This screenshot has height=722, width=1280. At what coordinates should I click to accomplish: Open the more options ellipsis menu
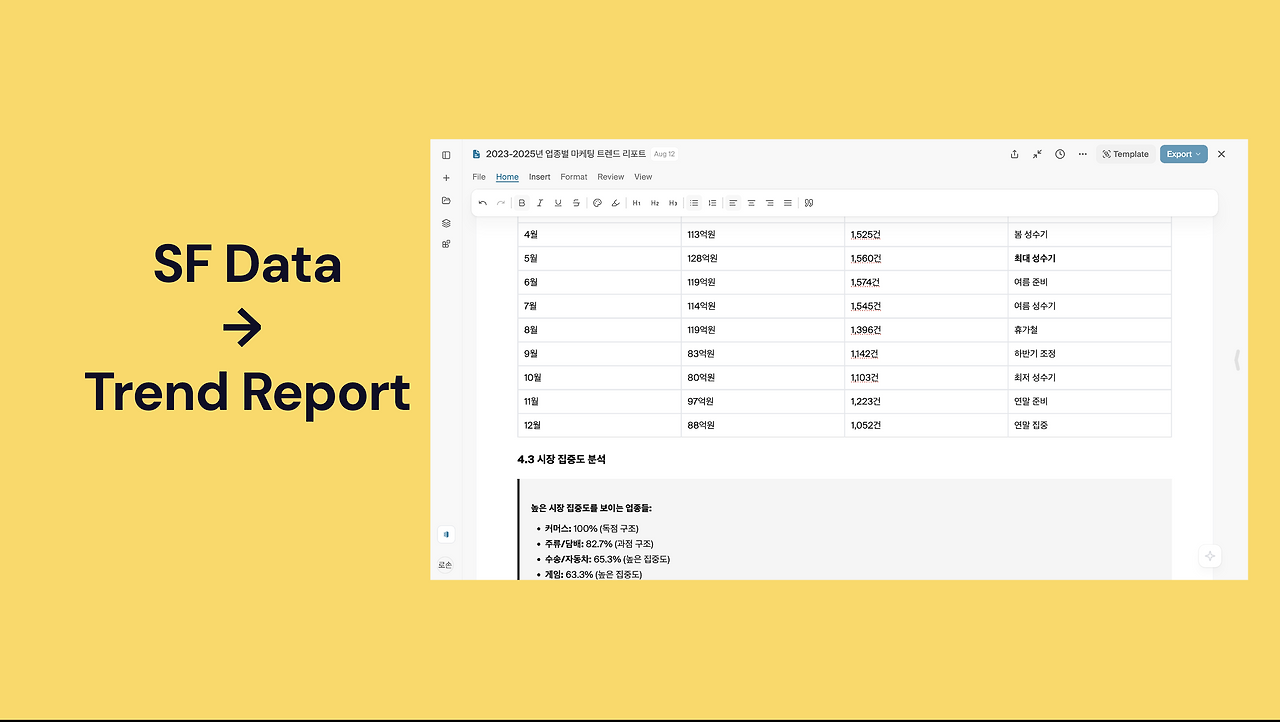pyautogui.click(x=1083, y=154)
